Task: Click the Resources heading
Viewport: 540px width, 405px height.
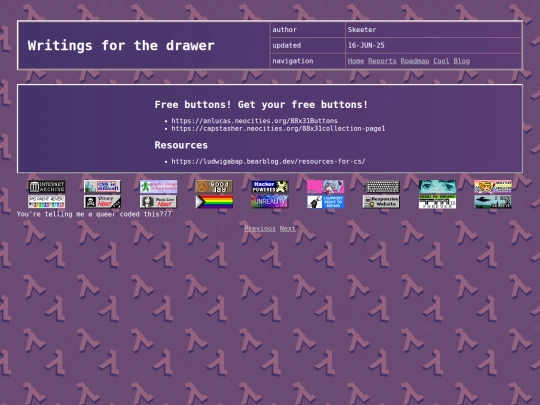Action: point(181,145)
